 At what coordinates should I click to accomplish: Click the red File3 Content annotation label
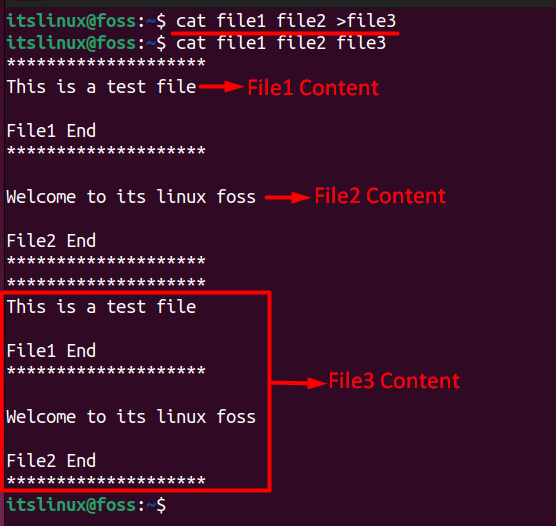(394, 381)
